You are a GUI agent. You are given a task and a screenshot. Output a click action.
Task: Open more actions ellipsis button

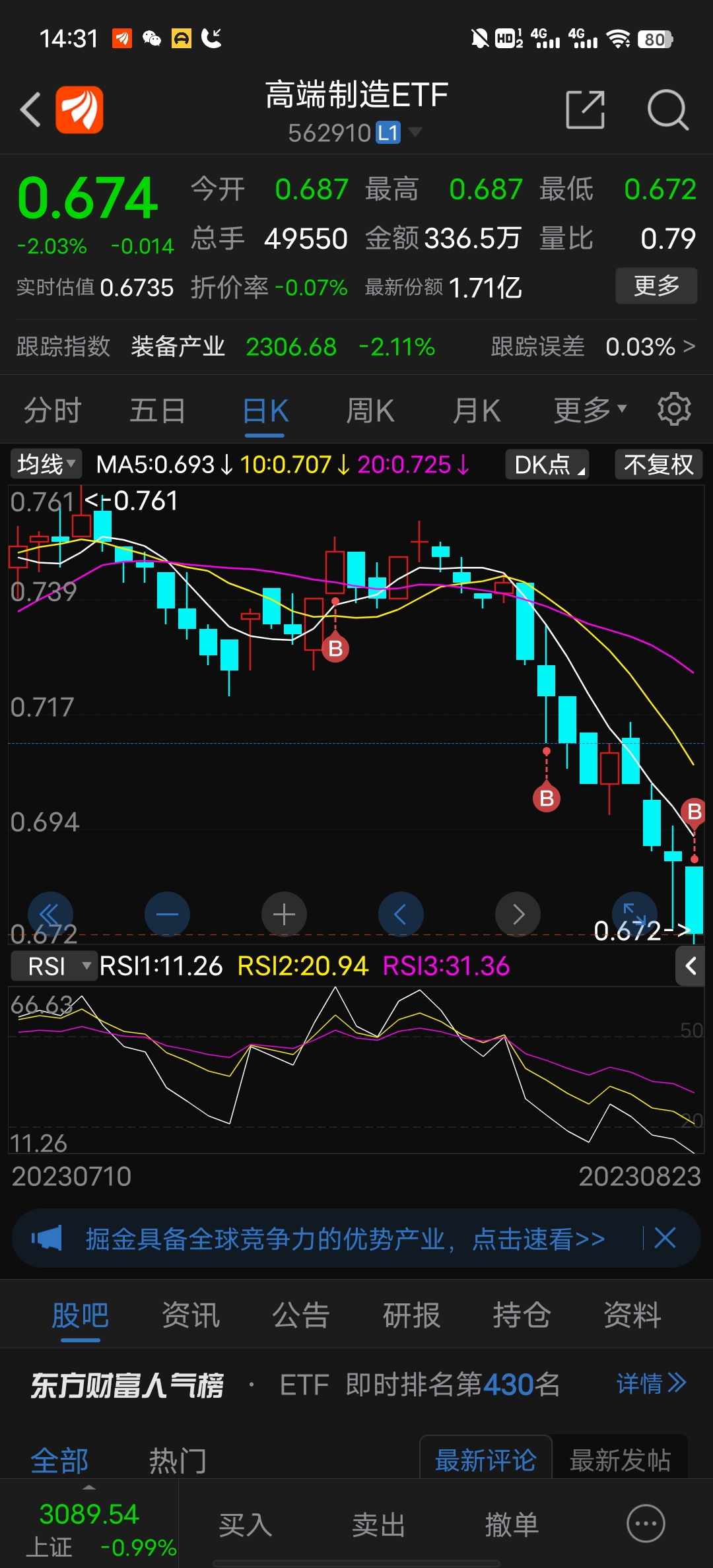[646, 1524]
